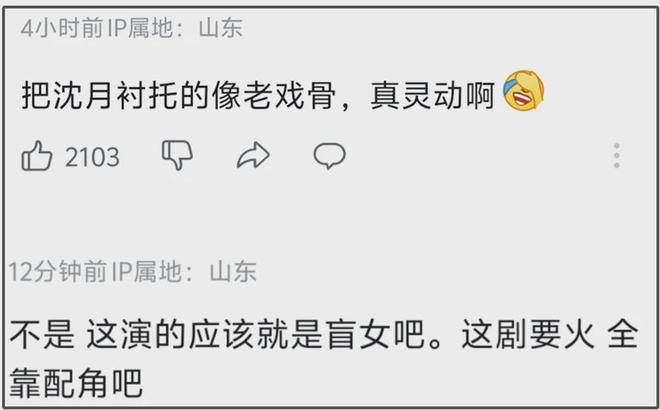Tap the phrase '真灵动啊' before emoji
Screen dimensions: 660x410
[x=432, y=96]
